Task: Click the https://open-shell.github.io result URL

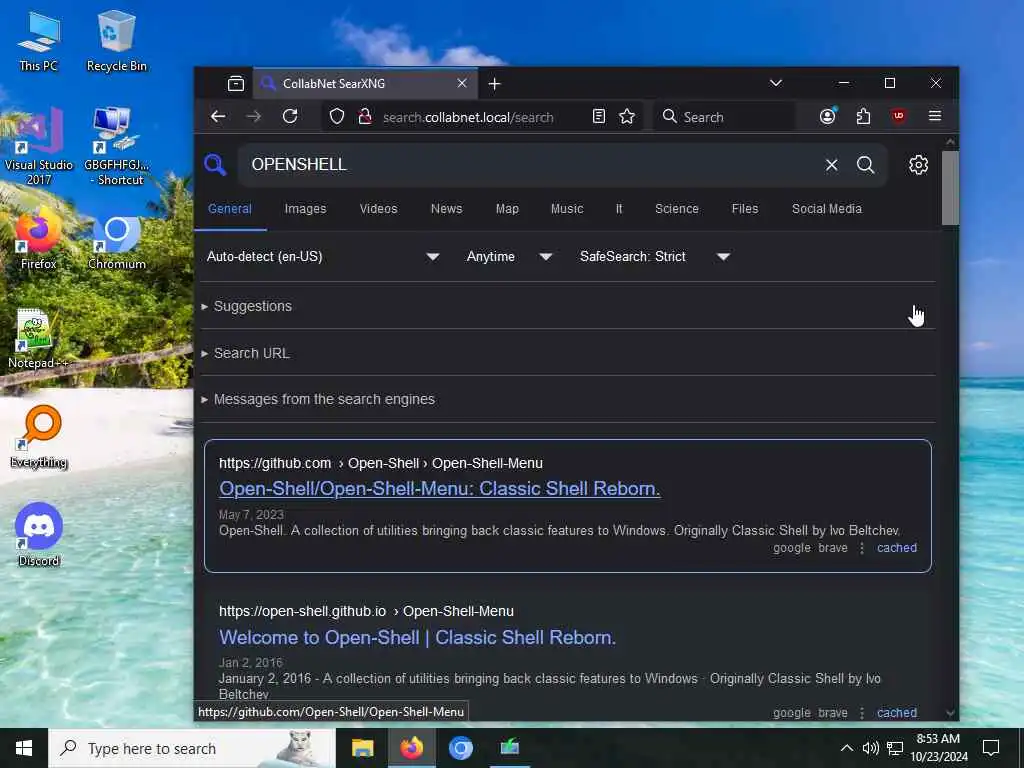Action: (302, 611)
